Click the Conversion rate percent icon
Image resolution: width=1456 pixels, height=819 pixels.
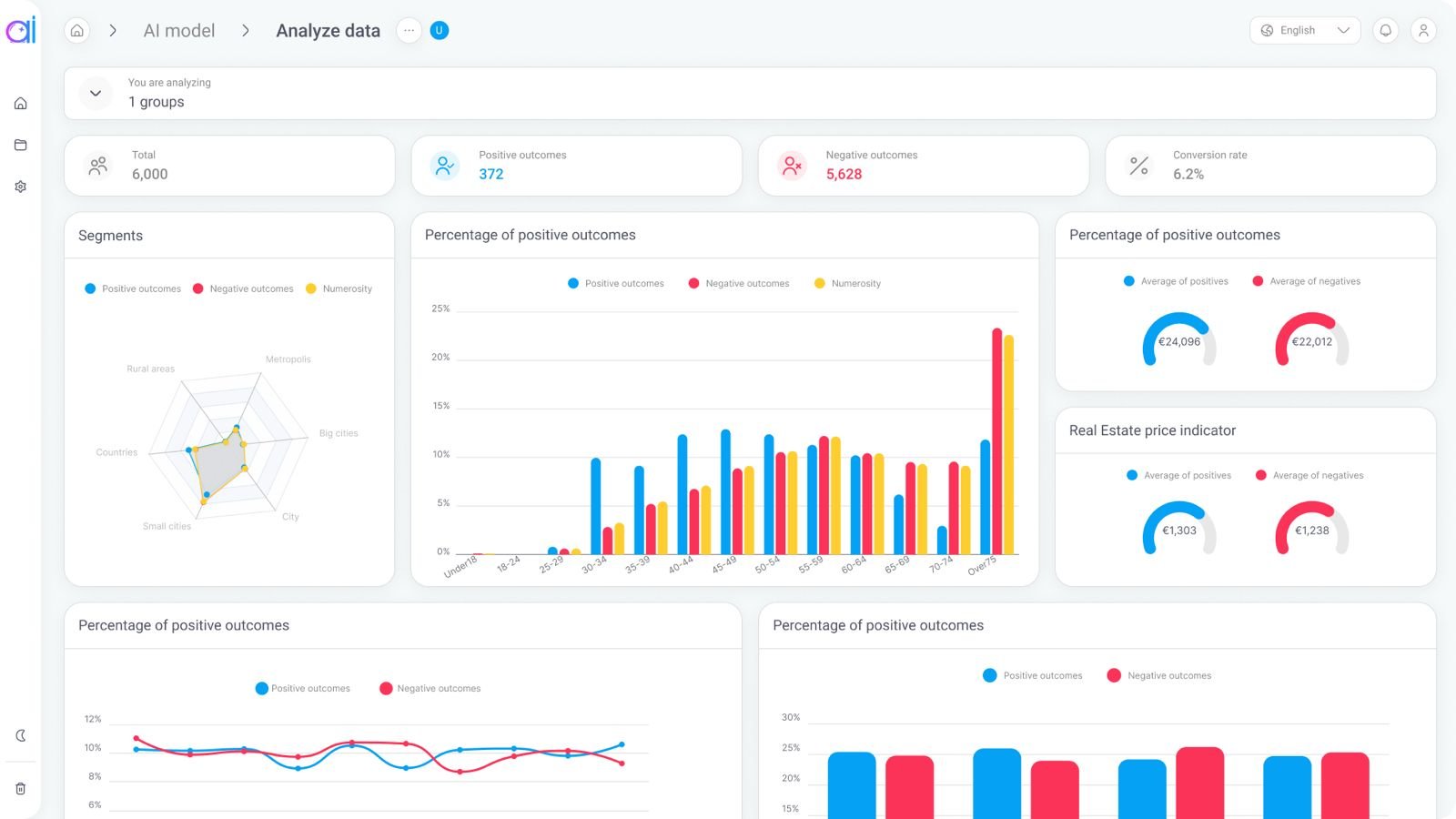coord(1139,166)
